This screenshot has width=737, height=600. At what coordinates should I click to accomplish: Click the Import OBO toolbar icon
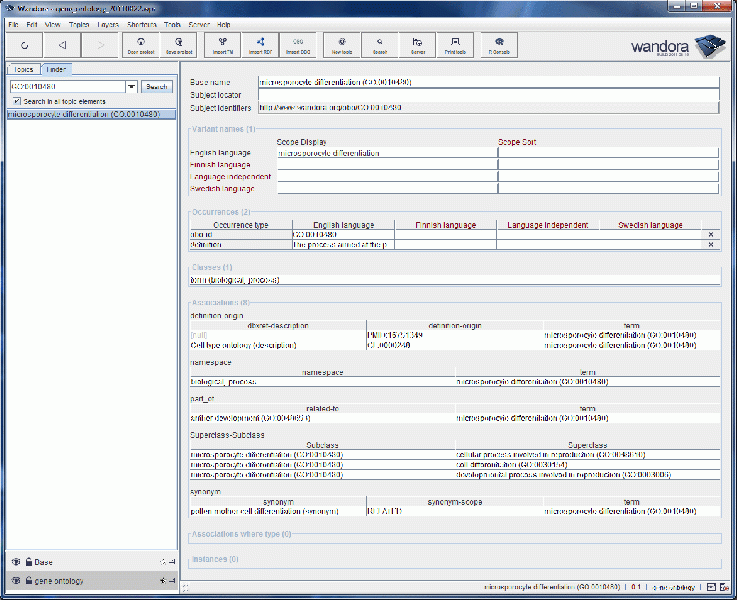[x=297, y=44]
